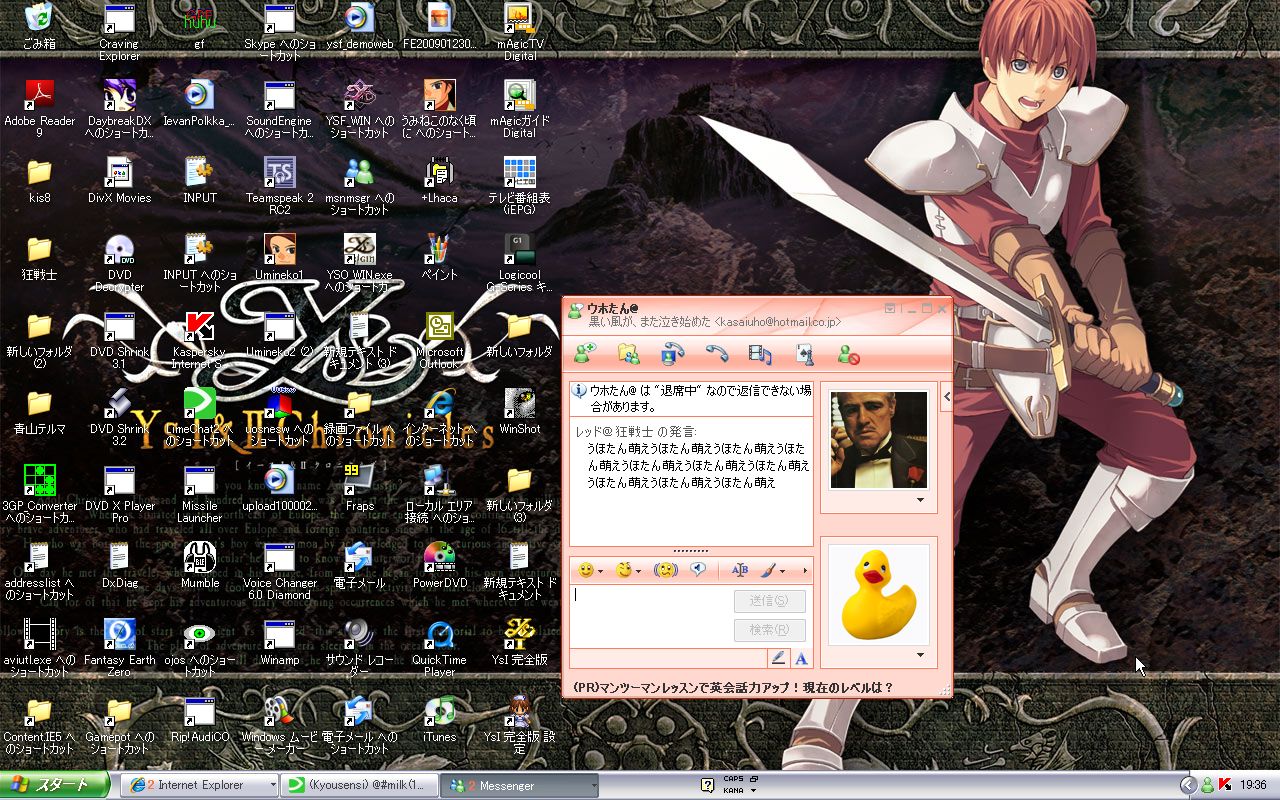
Task: Switch to (Kyousensi) @#milk taskbar item
Action: click(359, 785)
